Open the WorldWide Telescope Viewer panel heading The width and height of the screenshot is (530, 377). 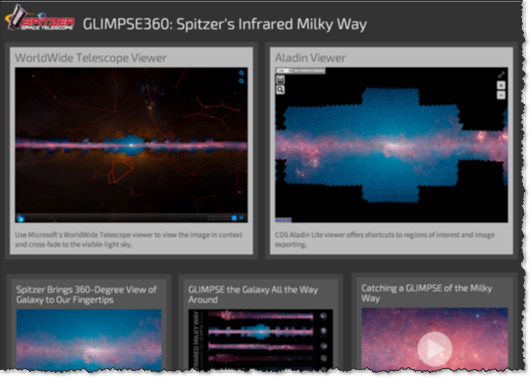click(91, 58)
